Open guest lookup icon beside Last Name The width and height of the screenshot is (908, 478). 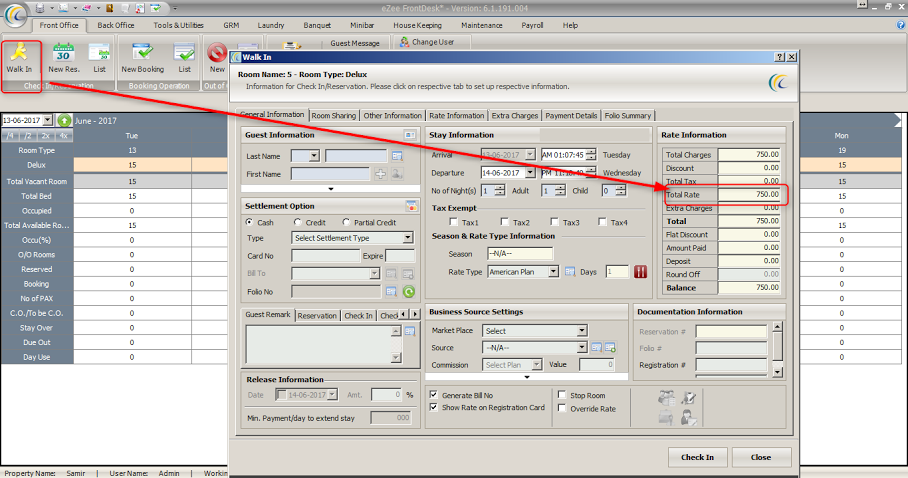[x=397, y=156]
